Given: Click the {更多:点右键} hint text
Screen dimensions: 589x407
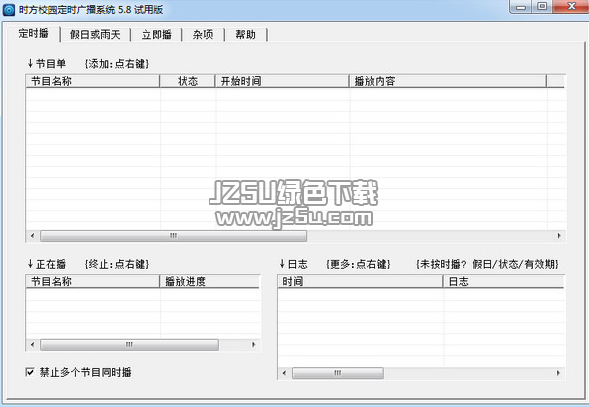Looking at the screenshot, I should point(358,264).
